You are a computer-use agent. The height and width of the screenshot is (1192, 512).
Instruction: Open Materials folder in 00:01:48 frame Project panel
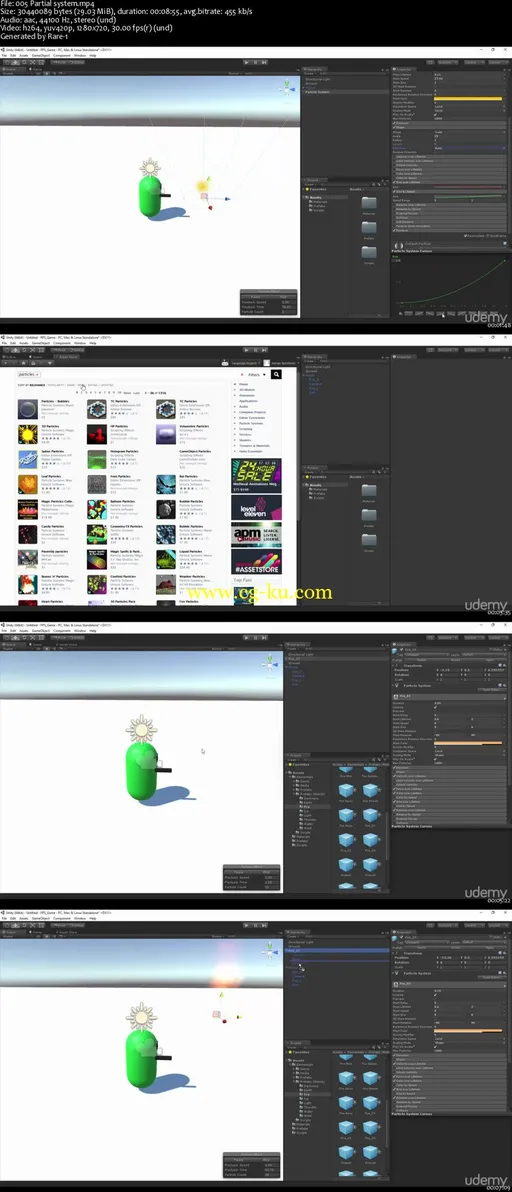click(x=368, y=205)
